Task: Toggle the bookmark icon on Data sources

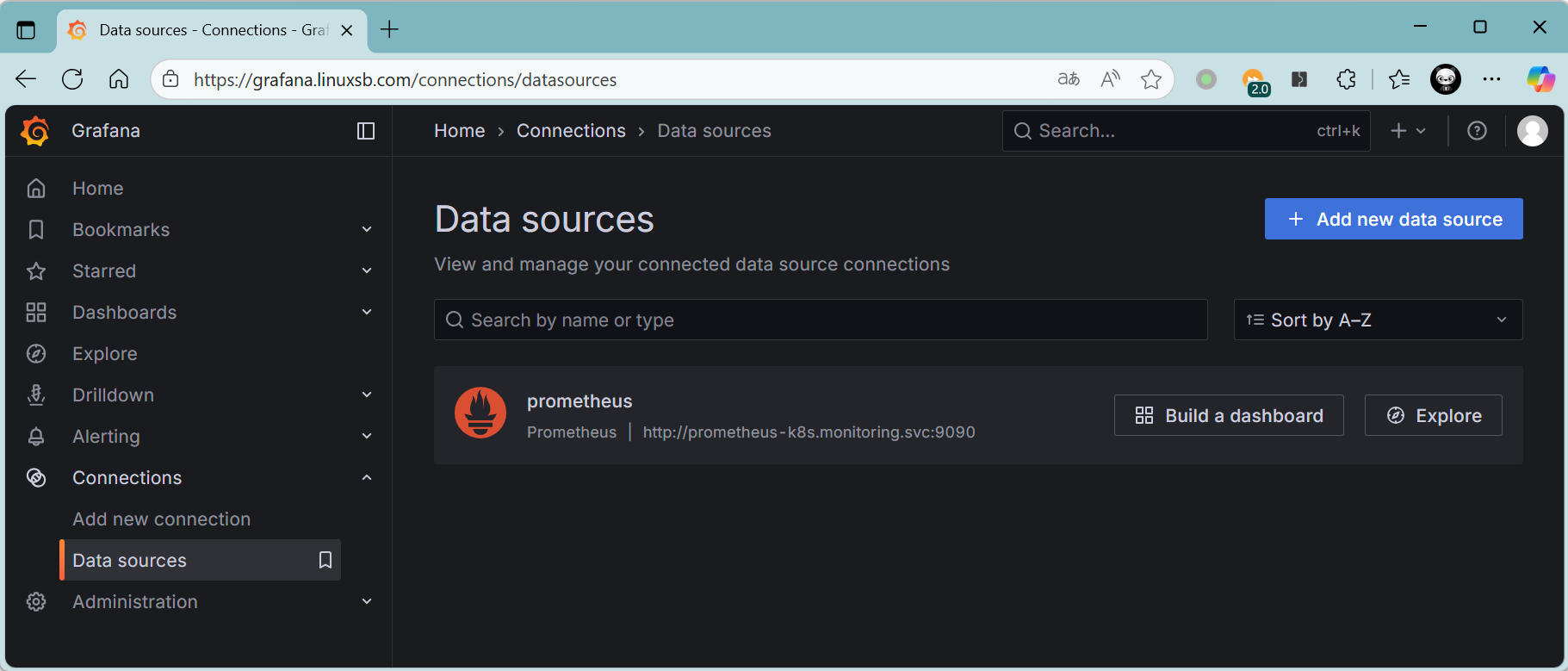Action: click(x=325, y=560)
